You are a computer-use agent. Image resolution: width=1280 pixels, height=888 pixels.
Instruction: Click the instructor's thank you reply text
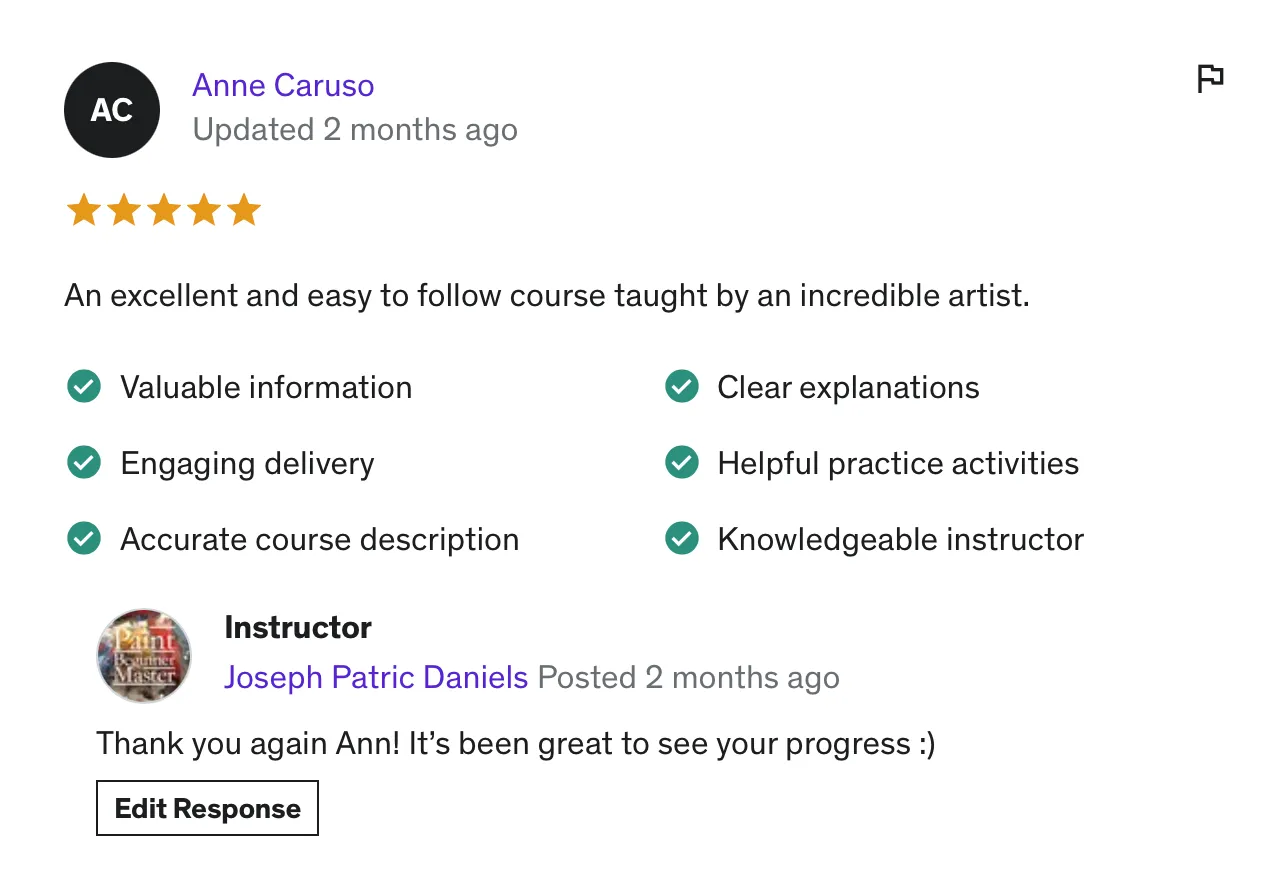click(x=515, y=744)
